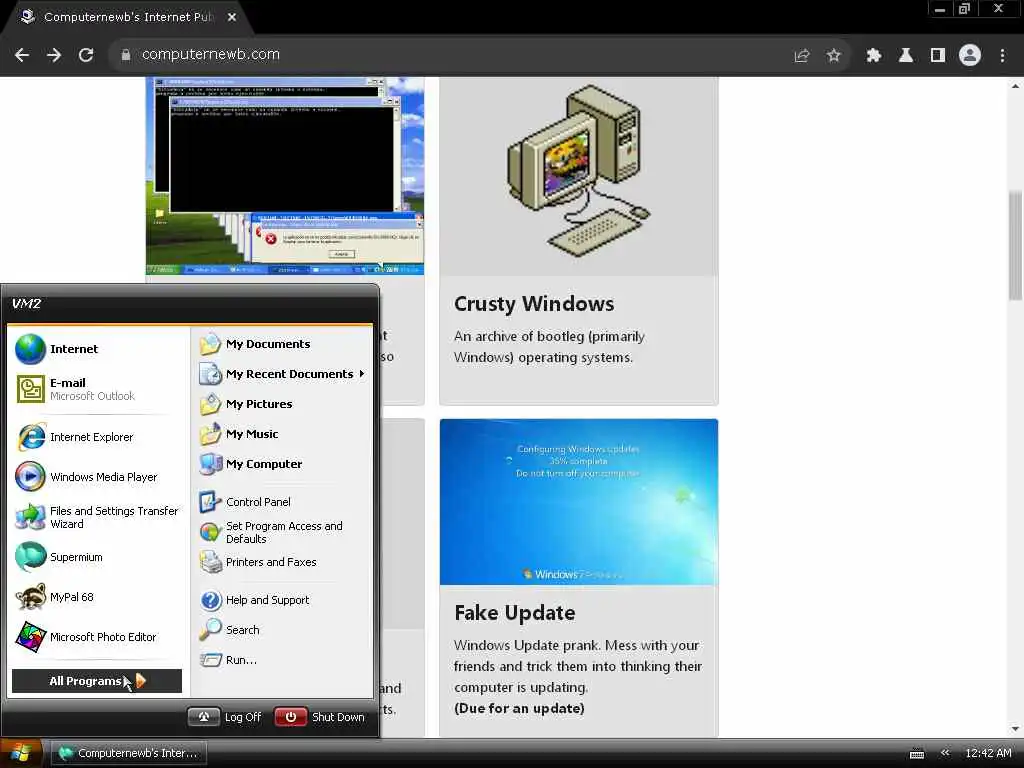The width and height of the screenshot is (1024, 768).
Task: Open the browser Extensions puzzle icon
Action: pyautogui.click(x=874, y=56)
